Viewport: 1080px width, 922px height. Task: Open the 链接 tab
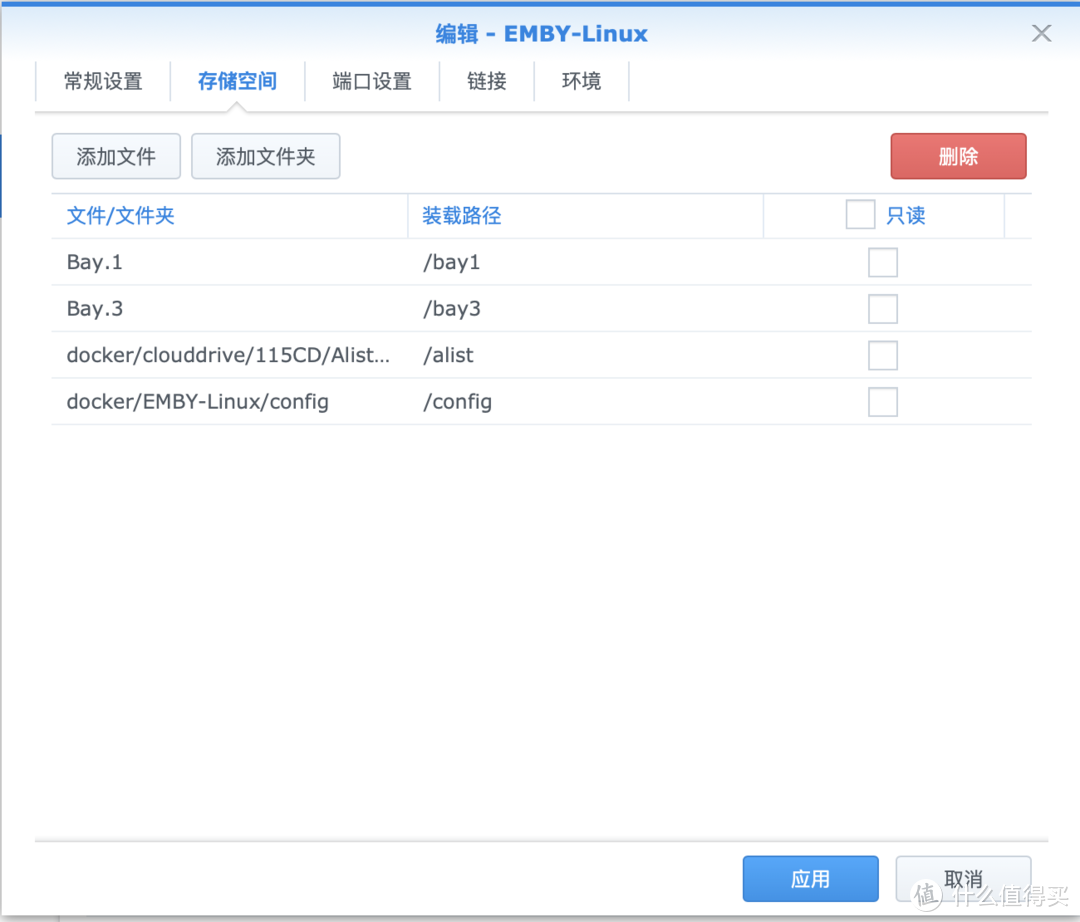487,81
